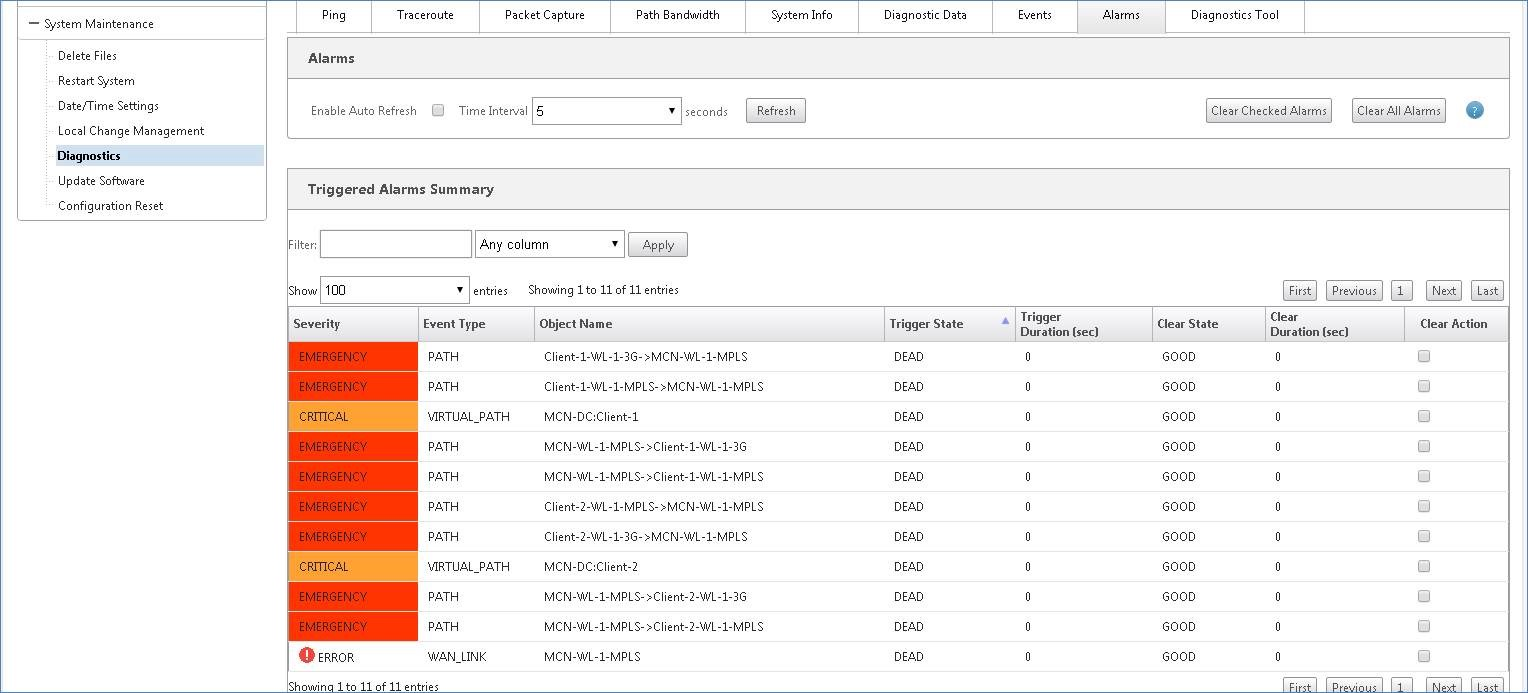Viewport: 1528px width, 693px height.
Task: Click the blue help question mark icon
Action: click(x=1474, y=110)
